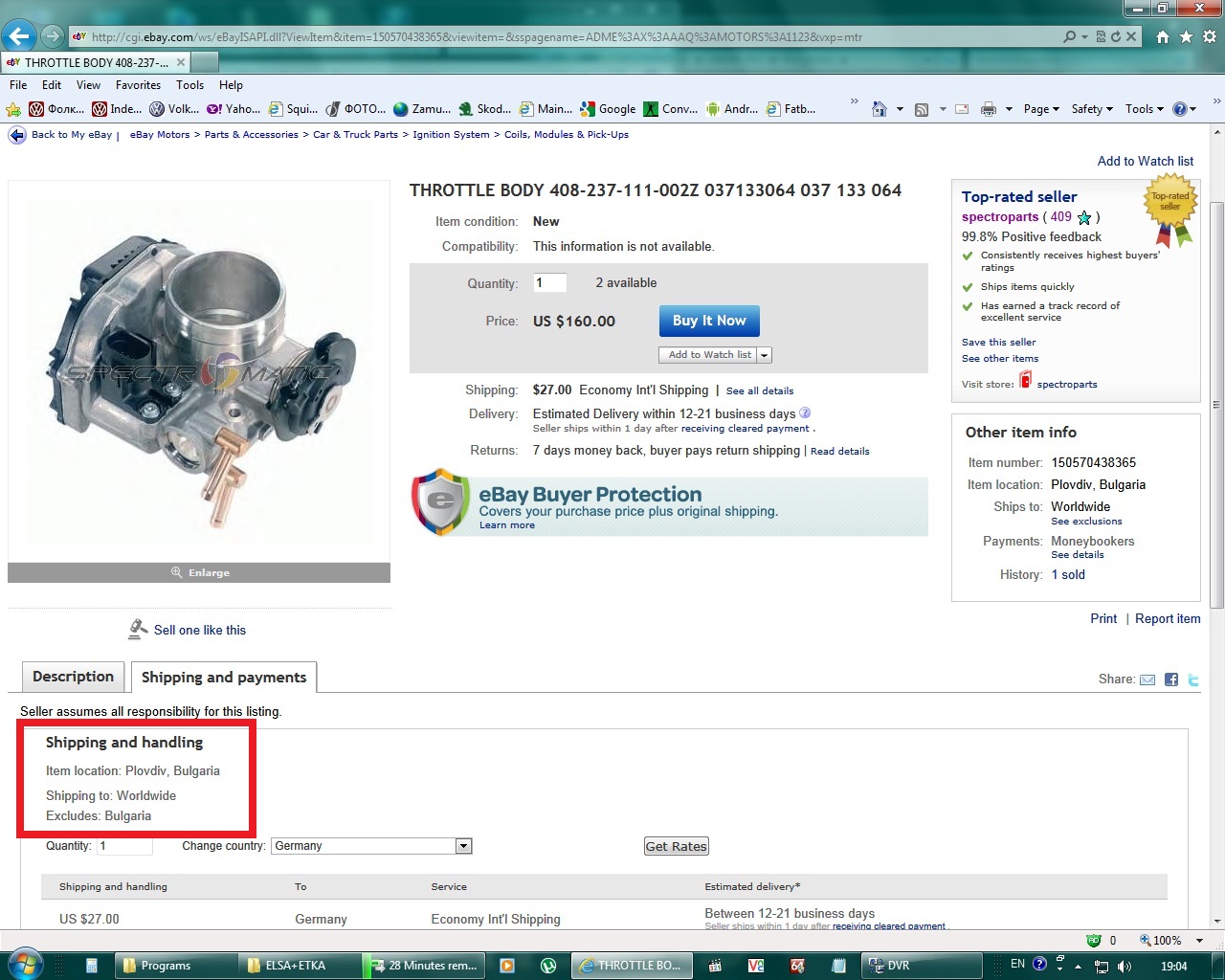Open the Safety dropdown menu

tap(1092, 109)
